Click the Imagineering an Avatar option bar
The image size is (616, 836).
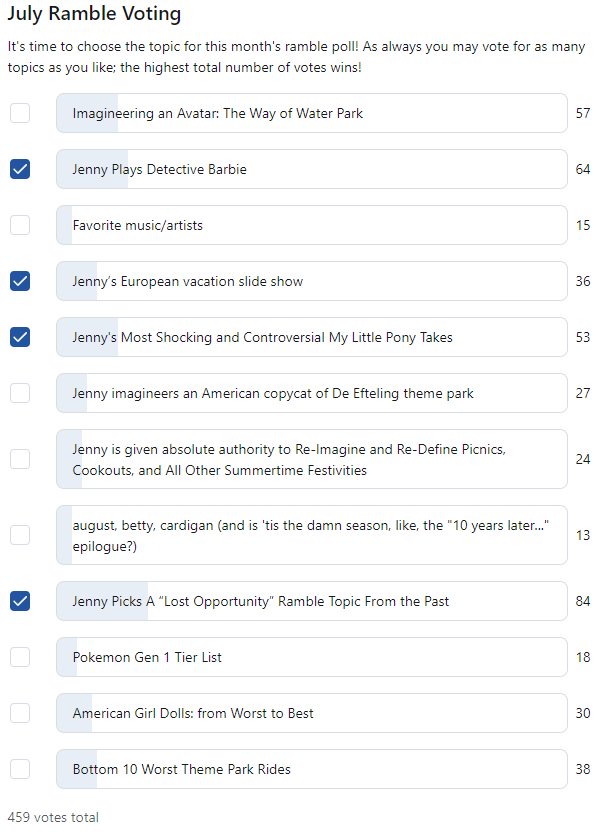[311, 113]
